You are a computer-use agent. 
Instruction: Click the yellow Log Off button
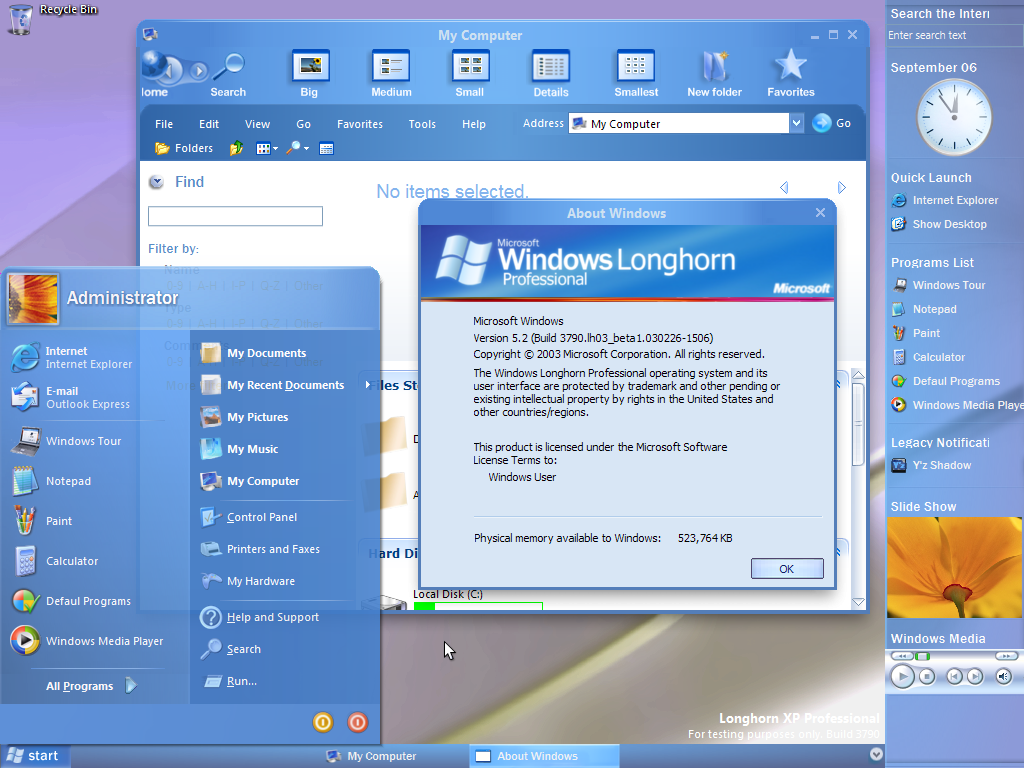pos(323,722)
